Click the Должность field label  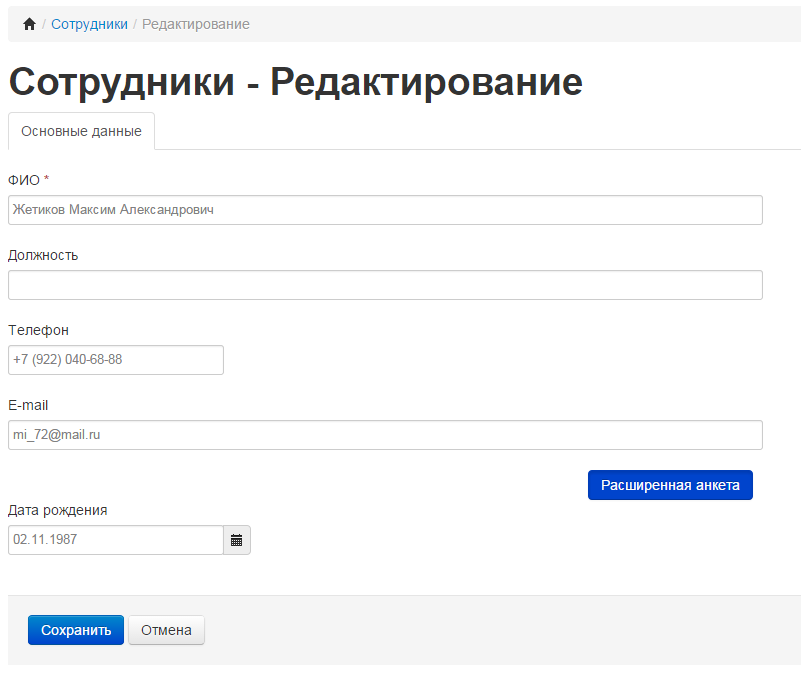[43, 255]
